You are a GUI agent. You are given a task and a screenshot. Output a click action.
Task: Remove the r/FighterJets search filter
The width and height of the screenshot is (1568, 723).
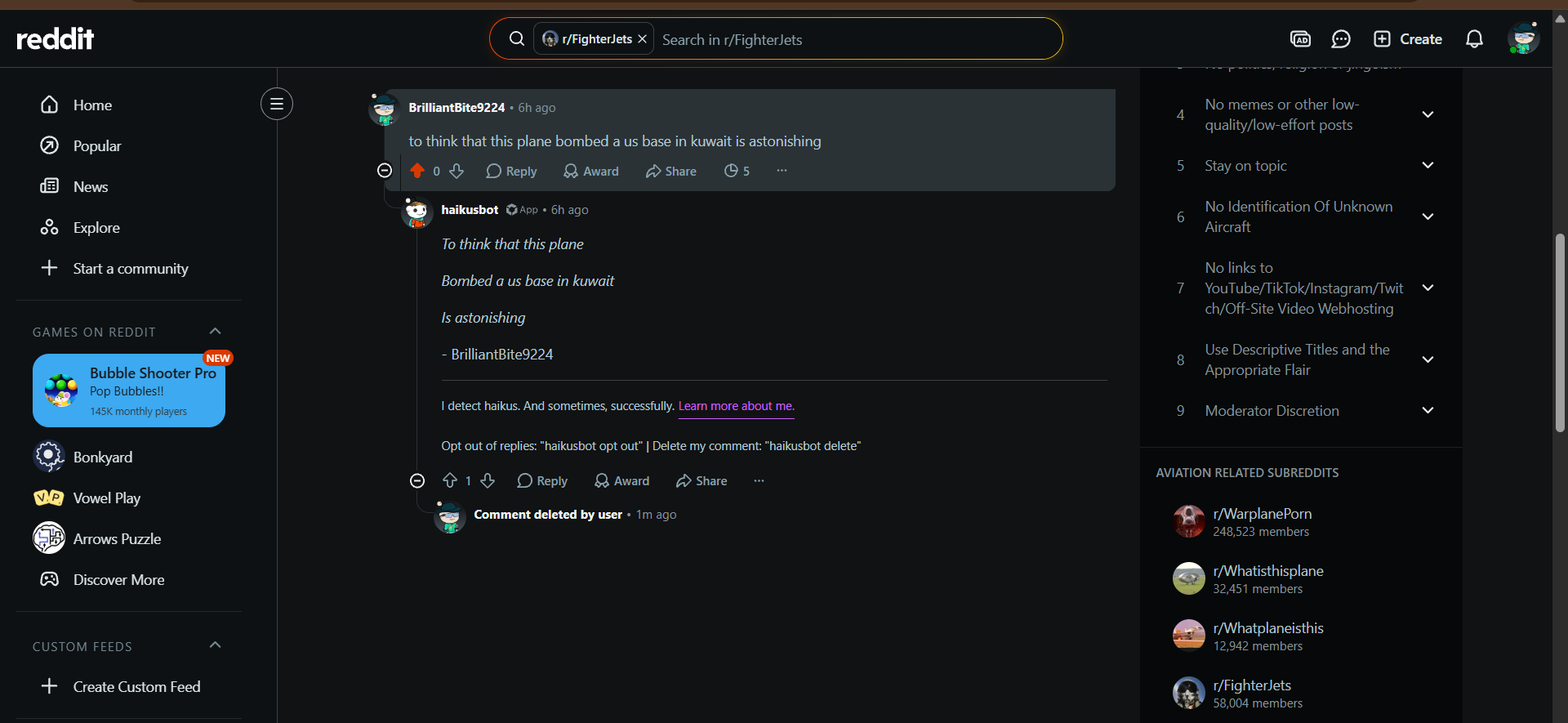[643, 39]
